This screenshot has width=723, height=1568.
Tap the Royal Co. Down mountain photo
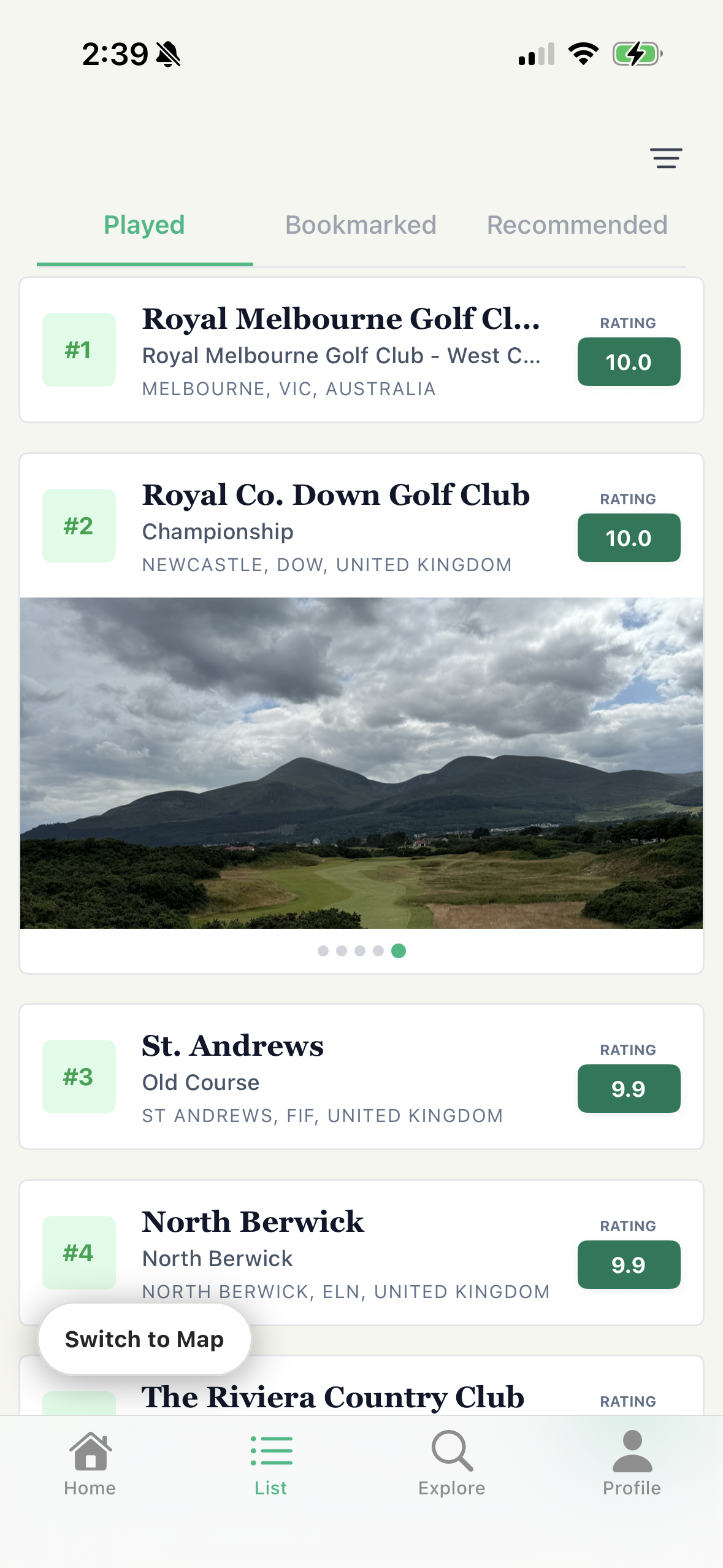click(361, 763)
